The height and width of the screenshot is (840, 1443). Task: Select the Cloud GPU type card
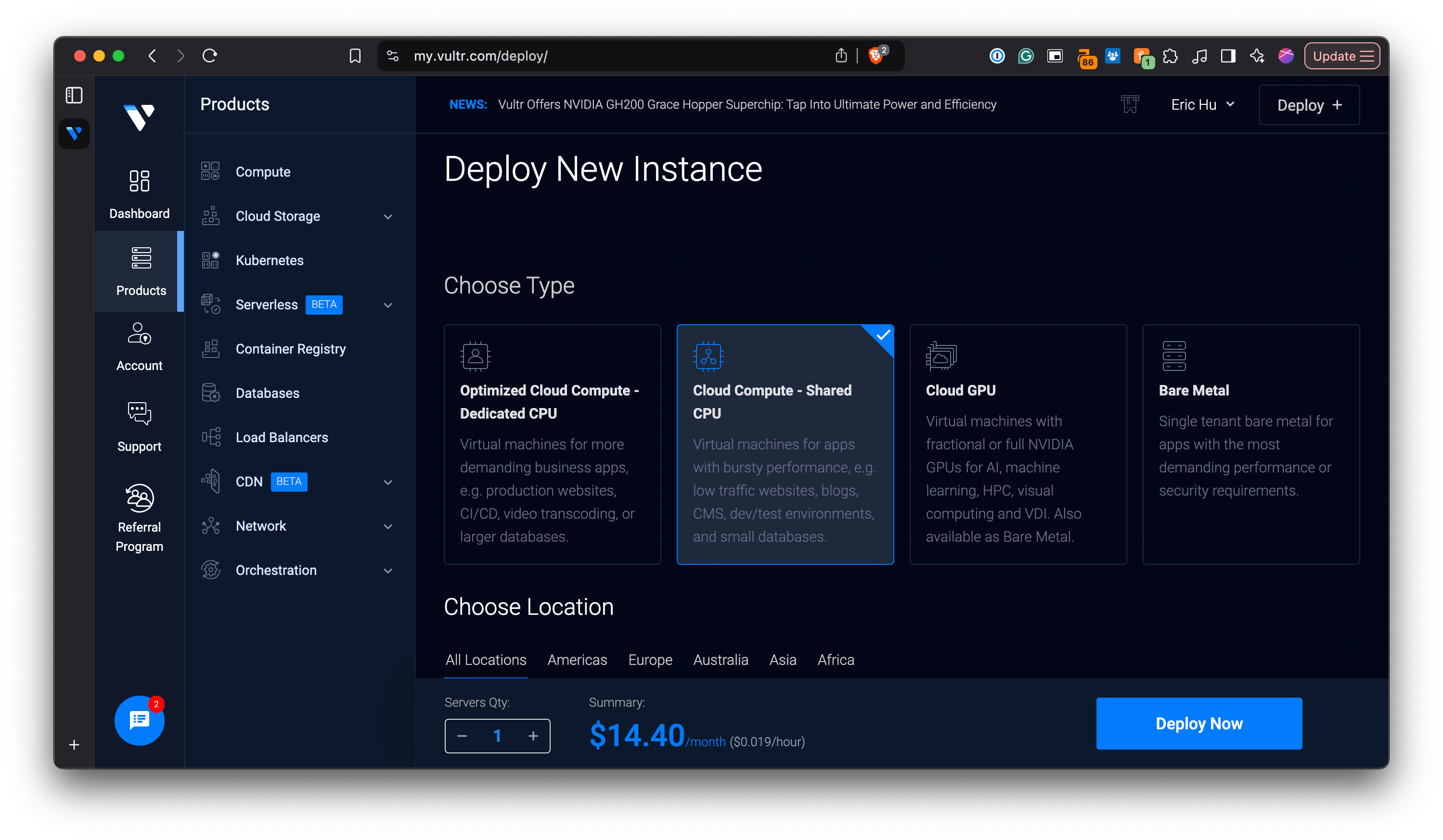click(1018, 444)
